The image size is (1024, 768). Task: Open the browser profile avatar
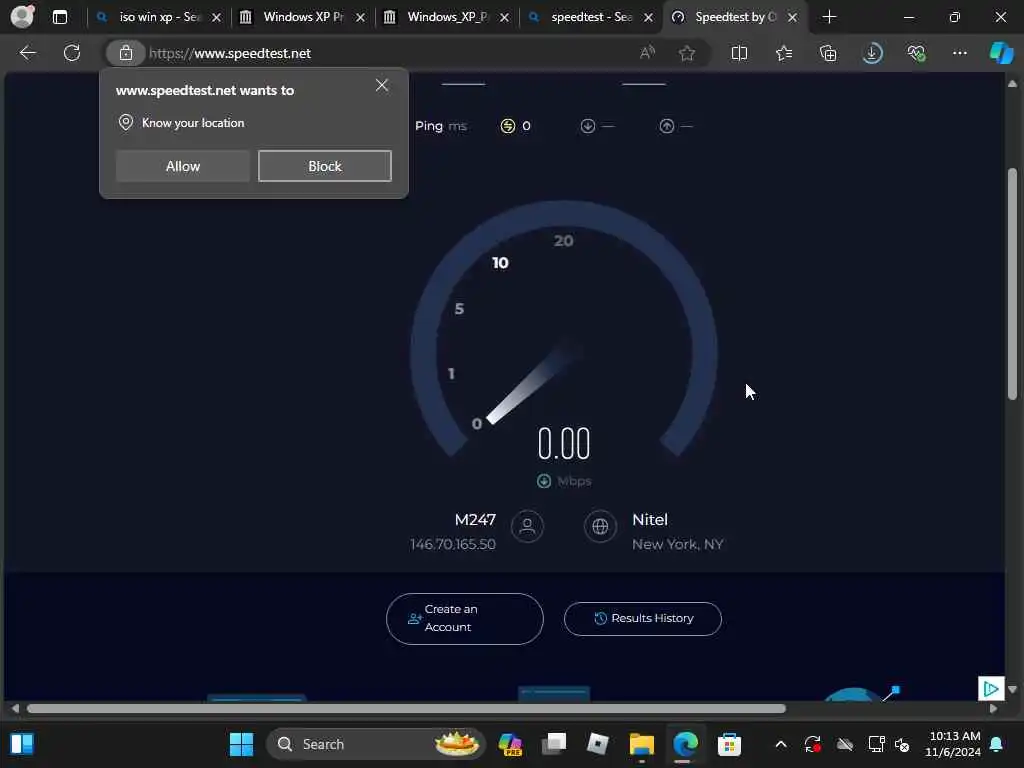(x=22, y=17)
